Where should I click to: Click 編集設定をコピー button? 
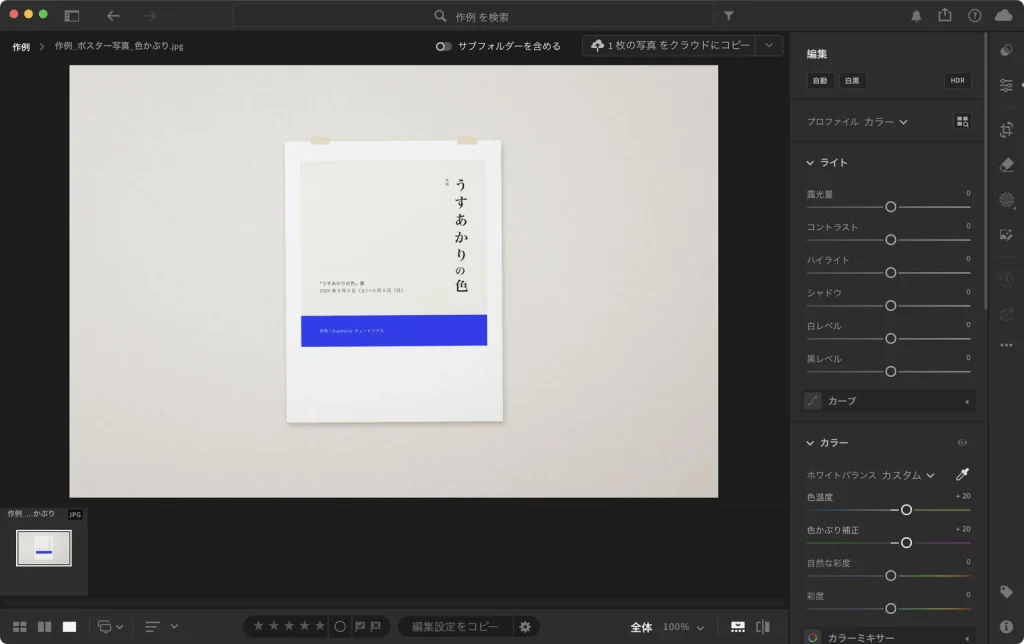coord(455,626)
